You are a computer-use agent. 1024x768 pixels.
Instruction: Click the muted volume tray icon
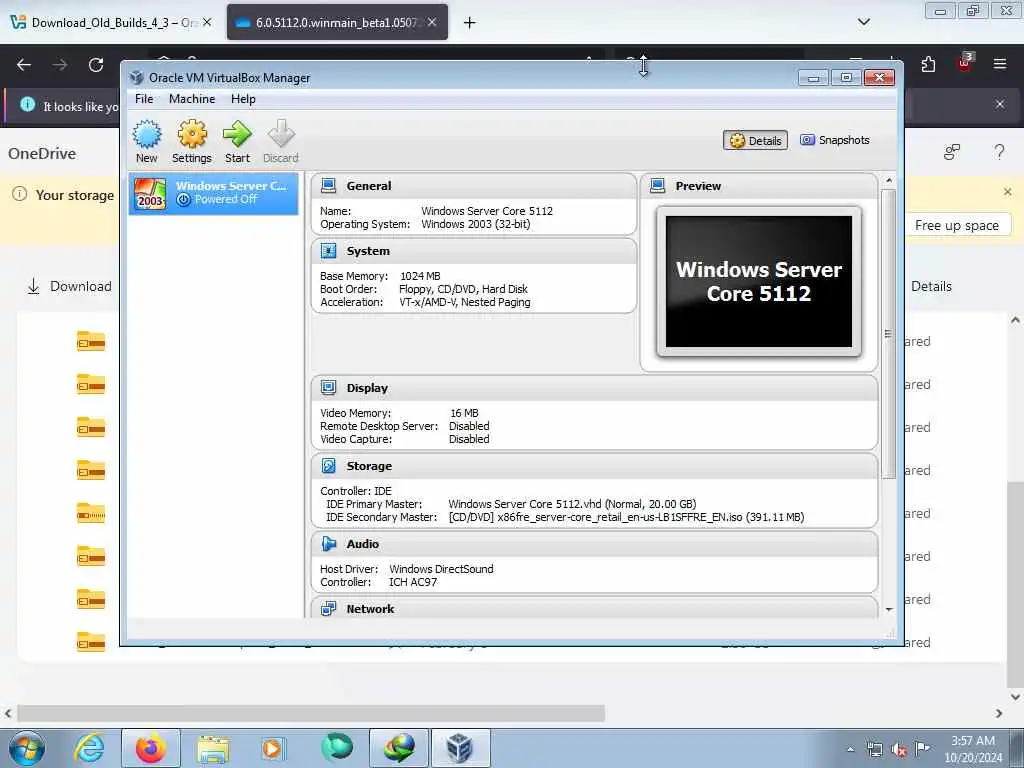[x=899, y=750]
